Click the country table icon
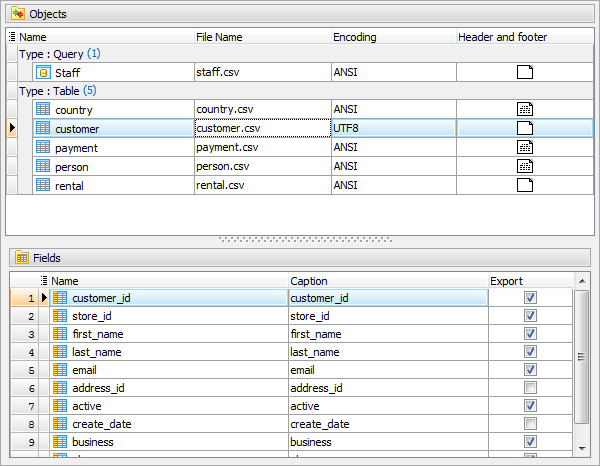600x466 pixels. pyautogui.click(x=43, y=109)
